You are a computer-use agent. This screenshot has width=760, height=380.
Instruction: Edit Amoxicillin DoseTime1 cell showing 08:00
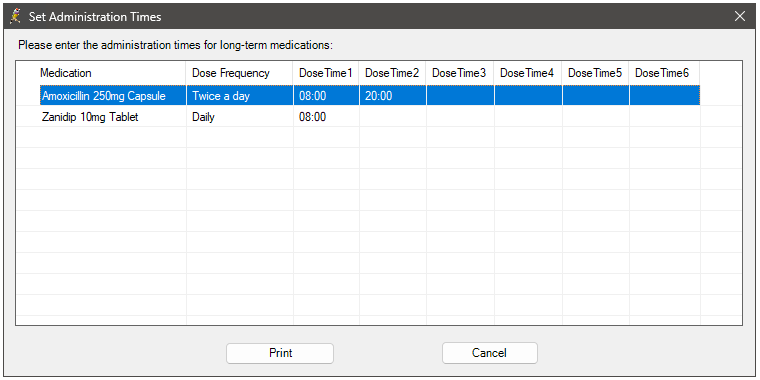tap(326, 96)
